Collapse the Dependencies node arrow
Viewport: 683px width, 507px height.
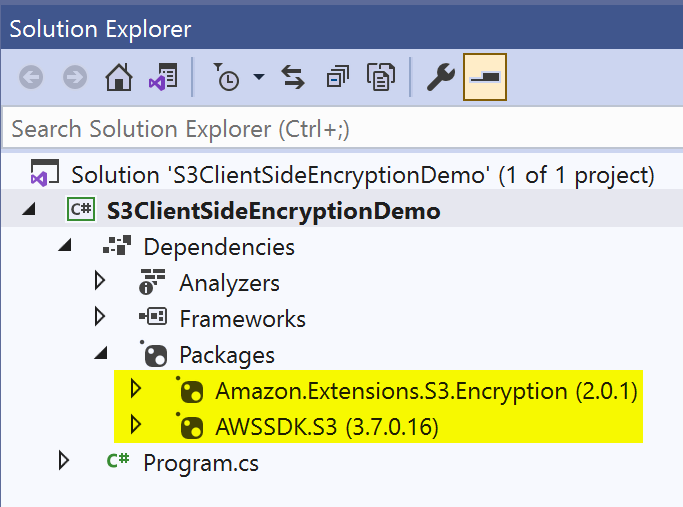(66, 247)
